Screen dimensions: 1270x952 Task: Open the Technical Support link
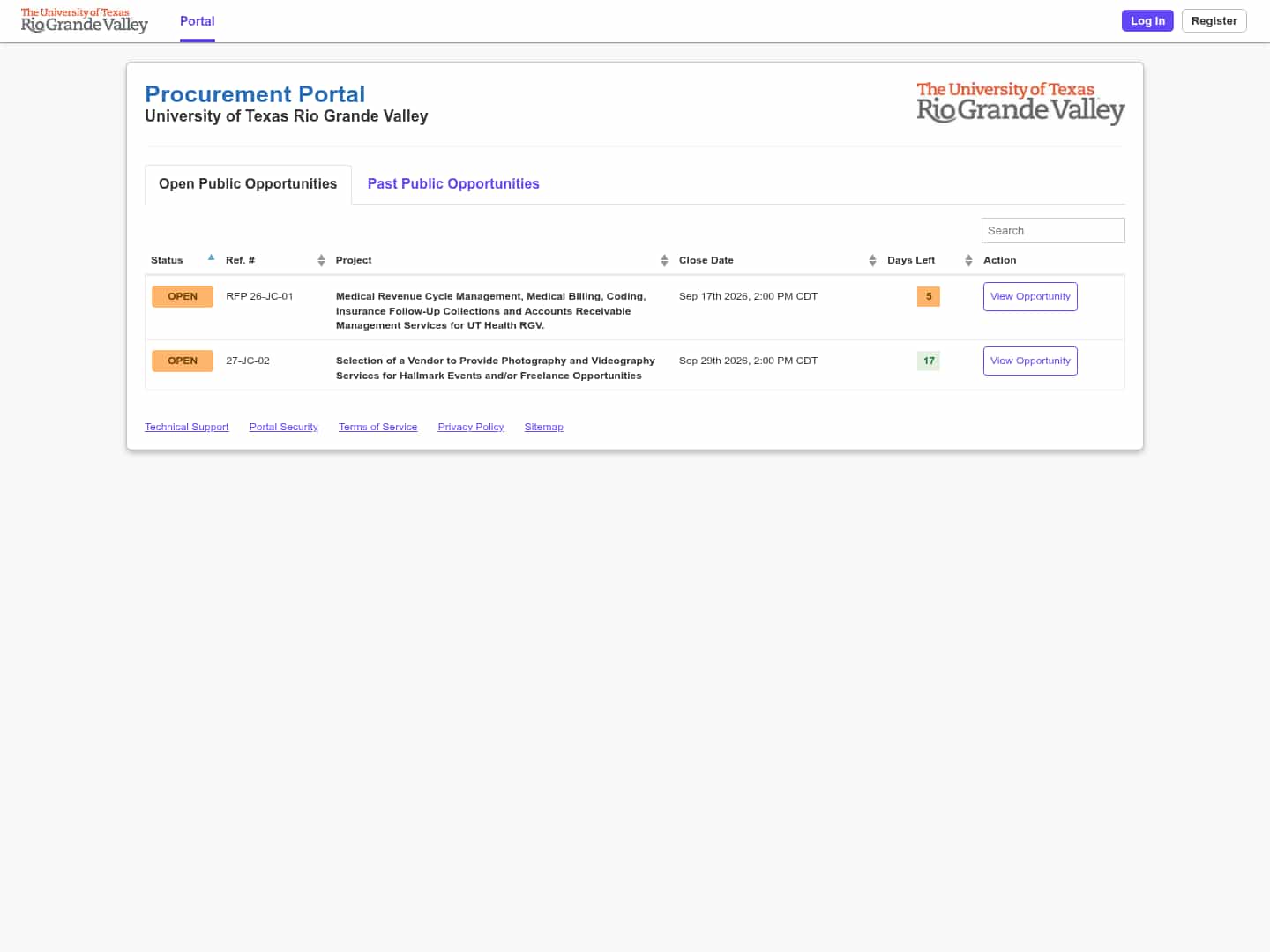point(187,427)
